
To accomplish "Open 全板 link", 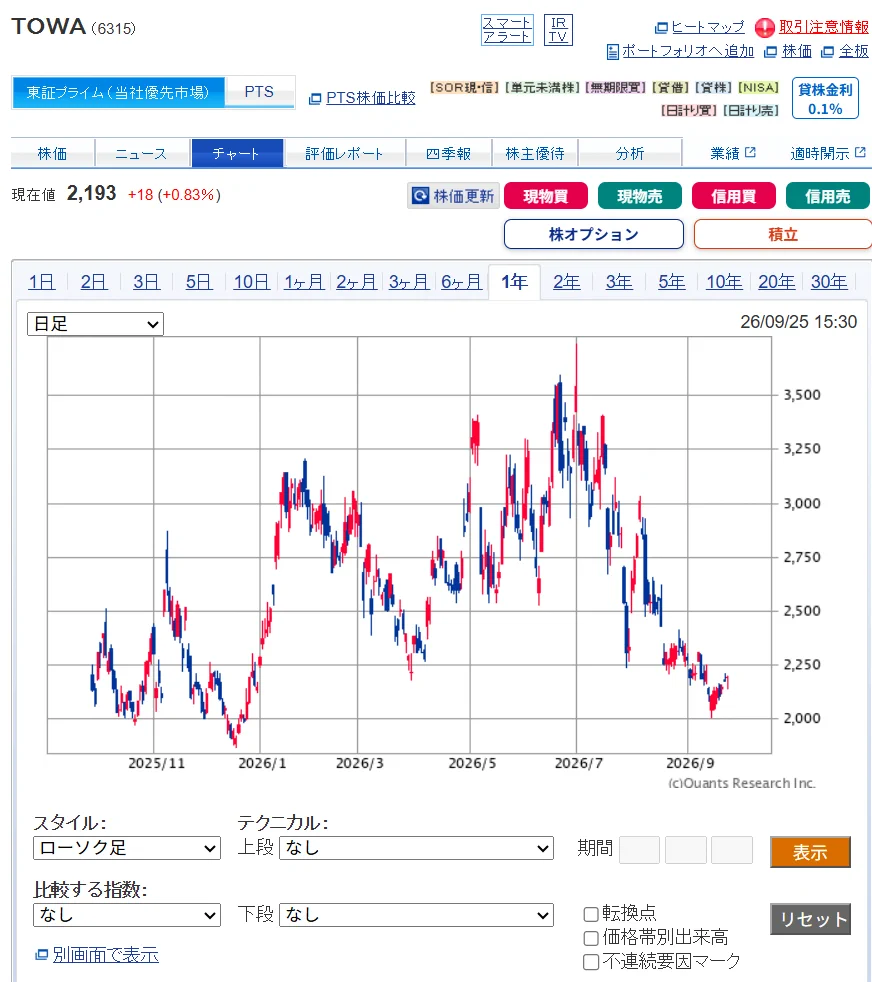I will coord(854,51).
